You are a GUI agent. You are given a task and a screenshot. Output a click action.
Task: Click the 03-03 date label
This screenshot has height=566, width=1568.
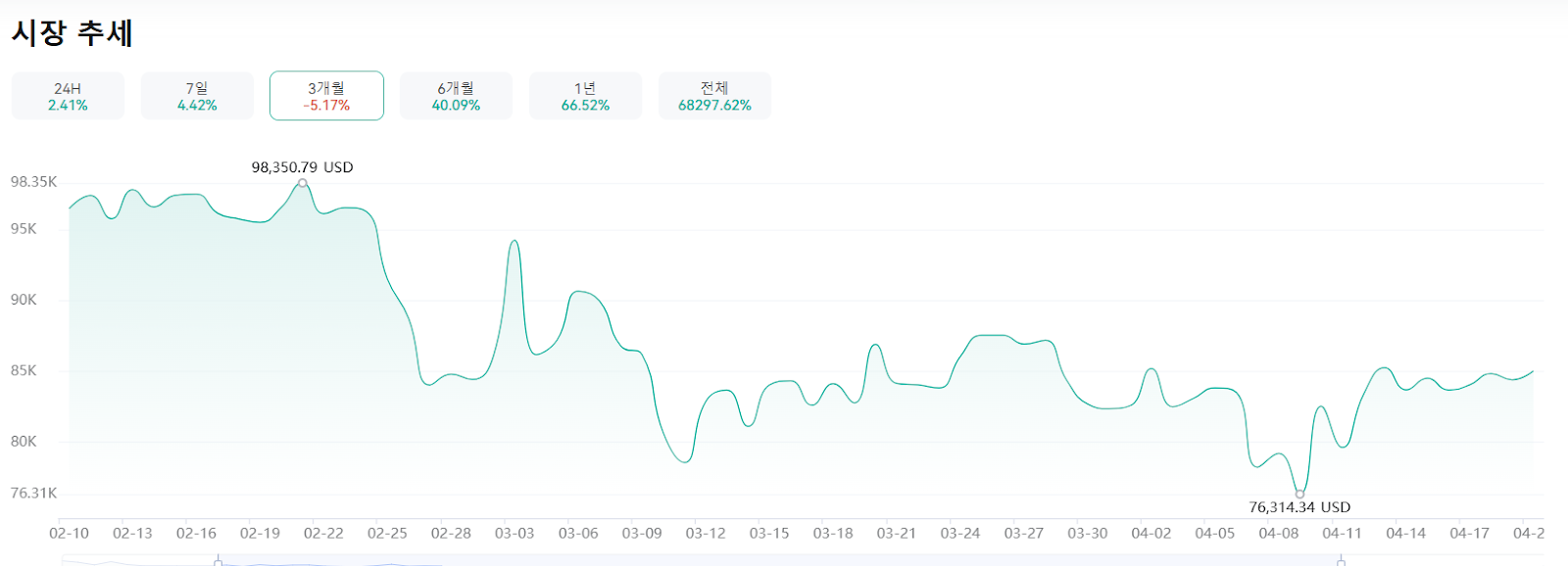[514, 534]
